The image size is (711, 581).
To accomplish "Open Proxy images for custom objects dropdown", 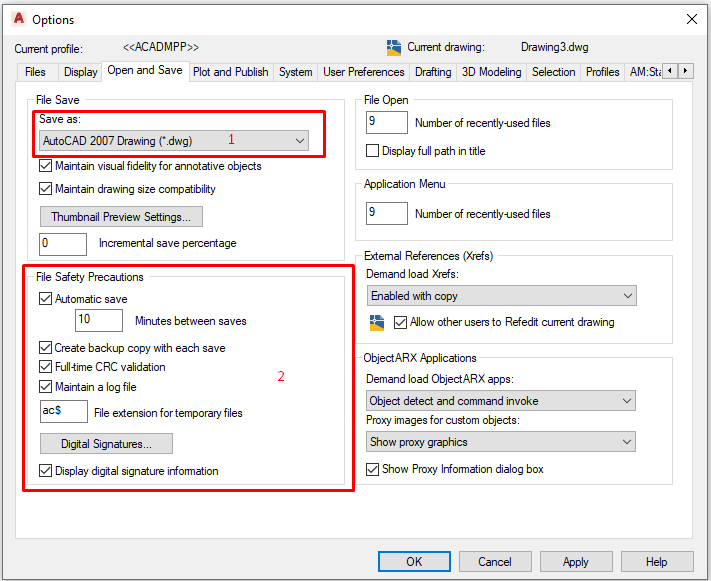I will click(500, 442).
